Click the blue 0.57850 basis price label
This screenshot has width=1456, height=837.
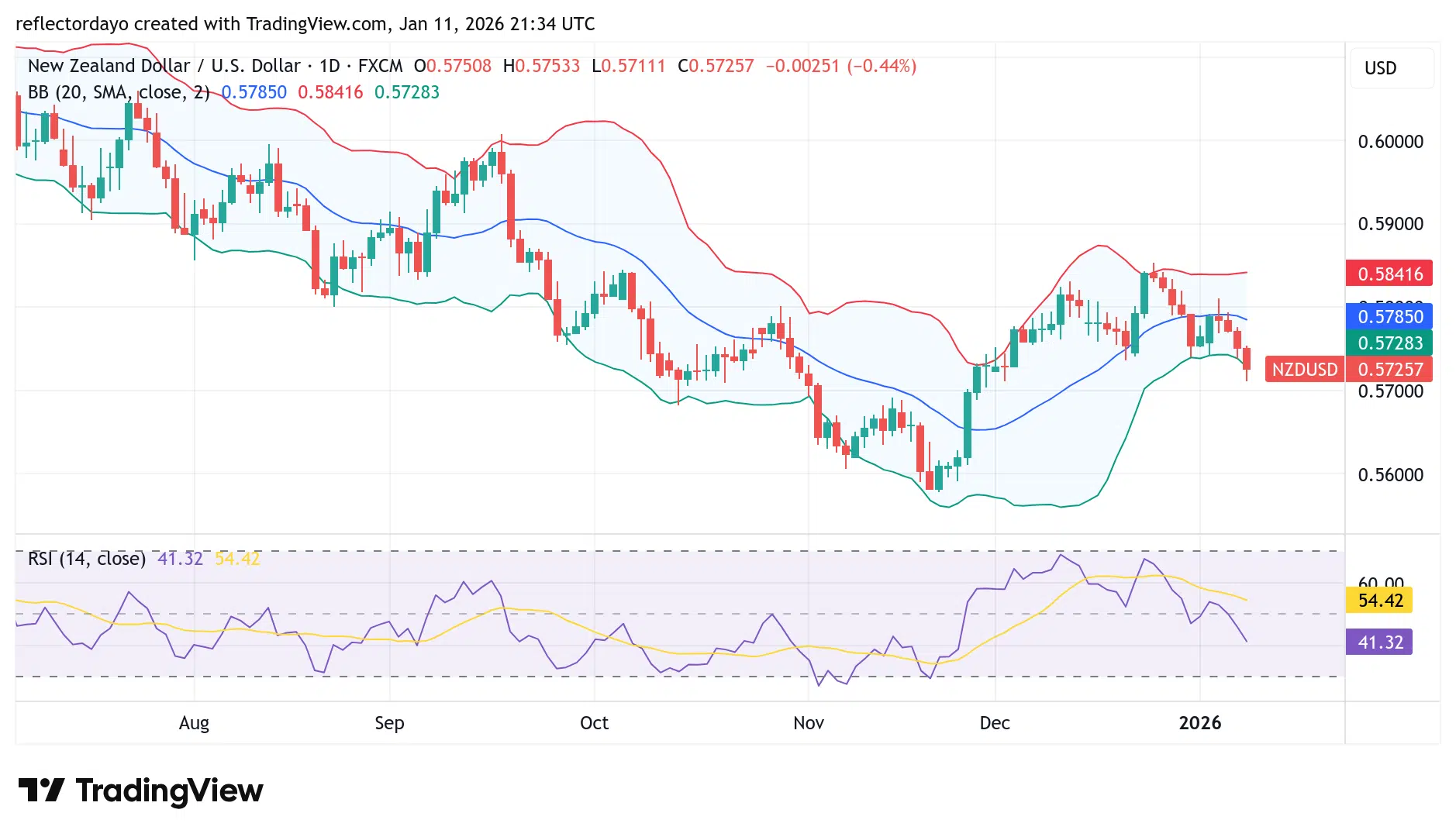1389,316
